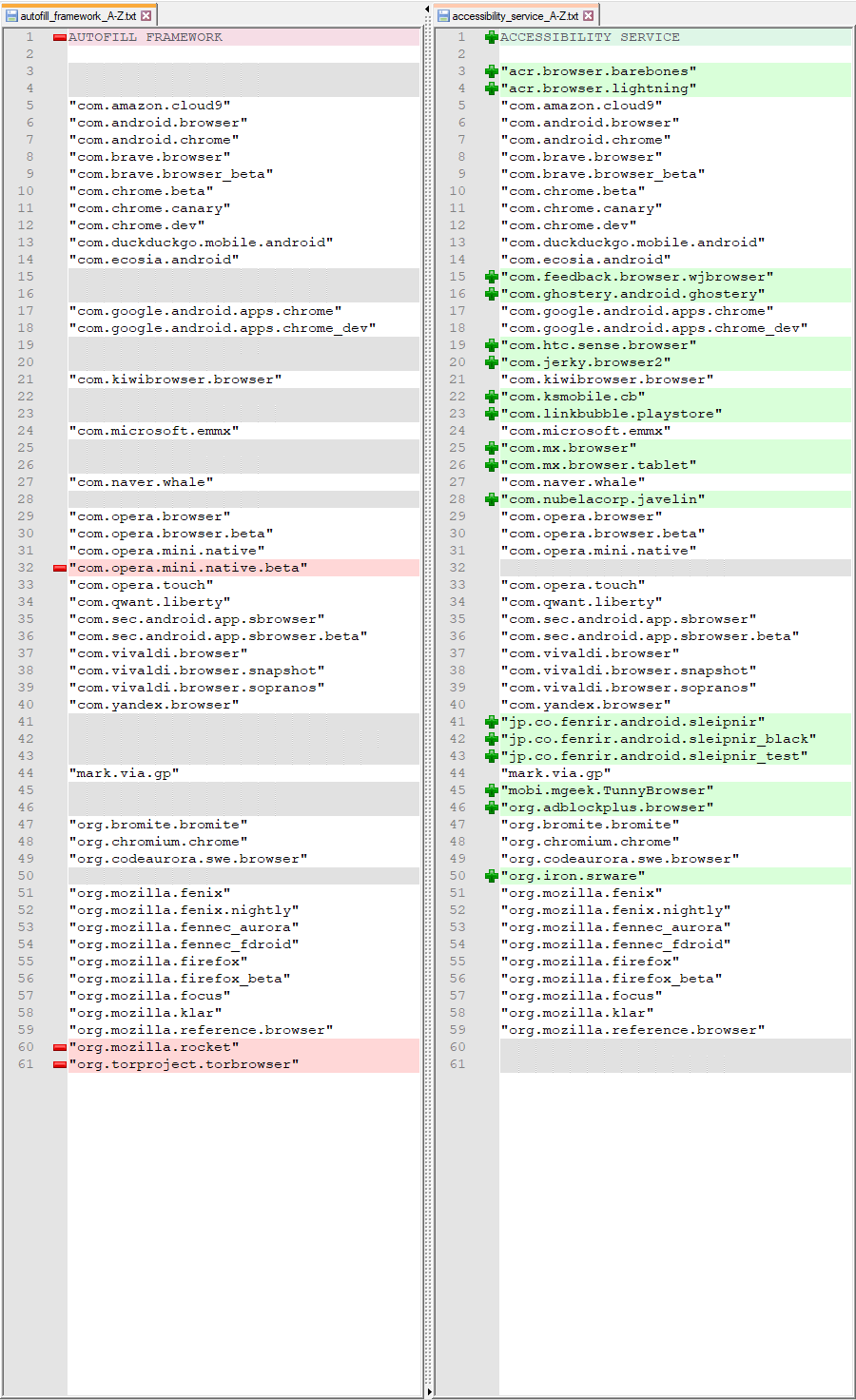Click green plus marker at com.nubelacorp.javelin
The image size is (856, 1400).
tap(491, 499)
